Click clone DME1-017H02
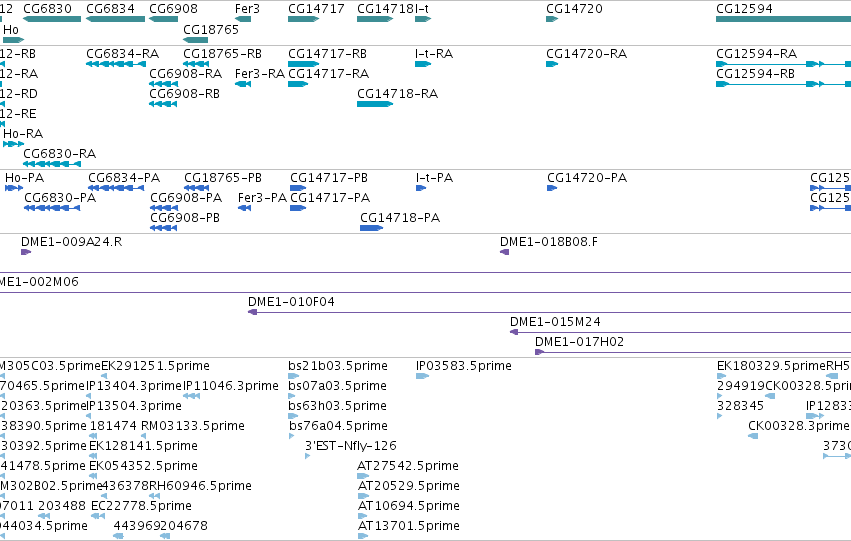 (693, 352)
